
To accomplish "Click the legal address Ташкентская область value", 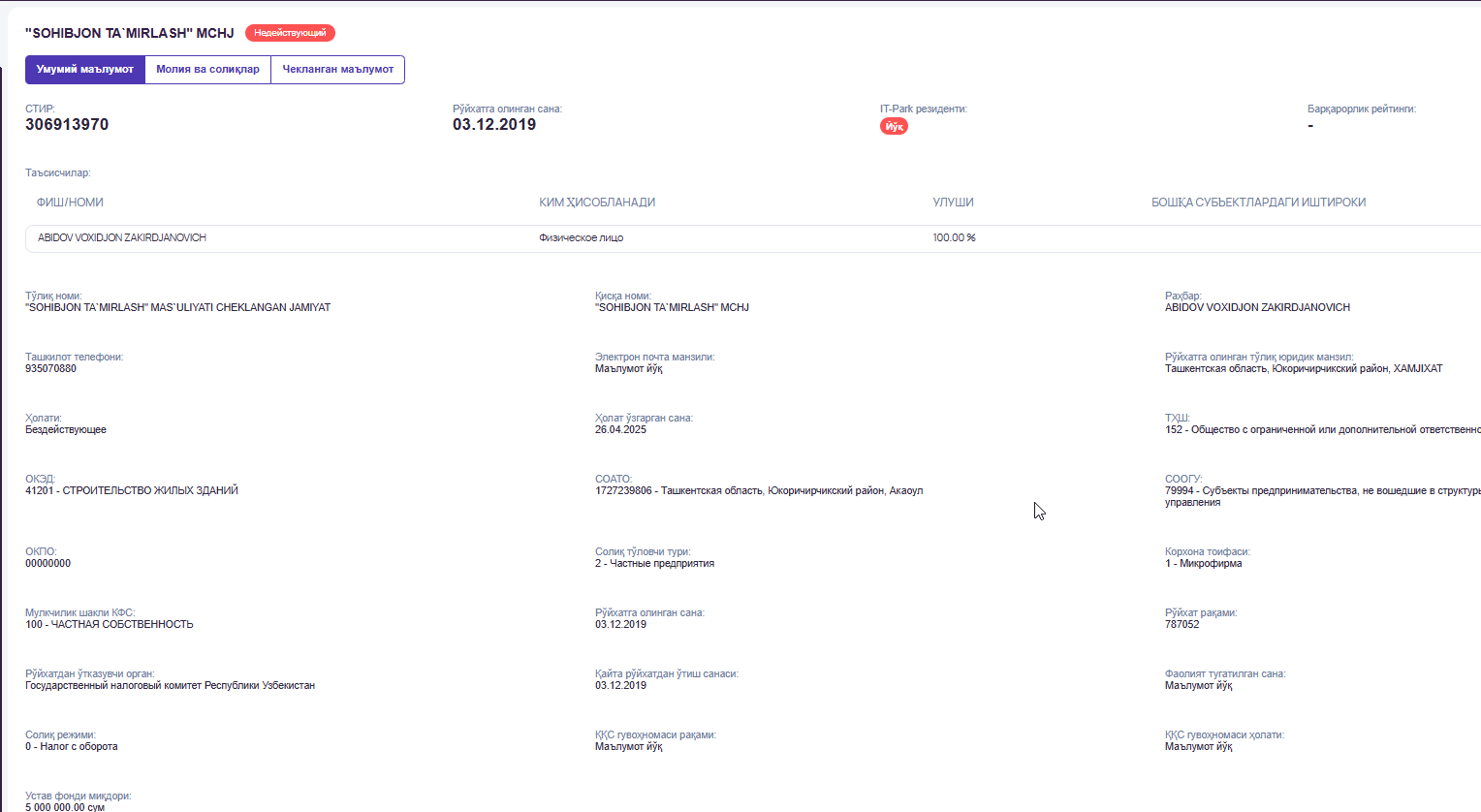I will 1304,369.
